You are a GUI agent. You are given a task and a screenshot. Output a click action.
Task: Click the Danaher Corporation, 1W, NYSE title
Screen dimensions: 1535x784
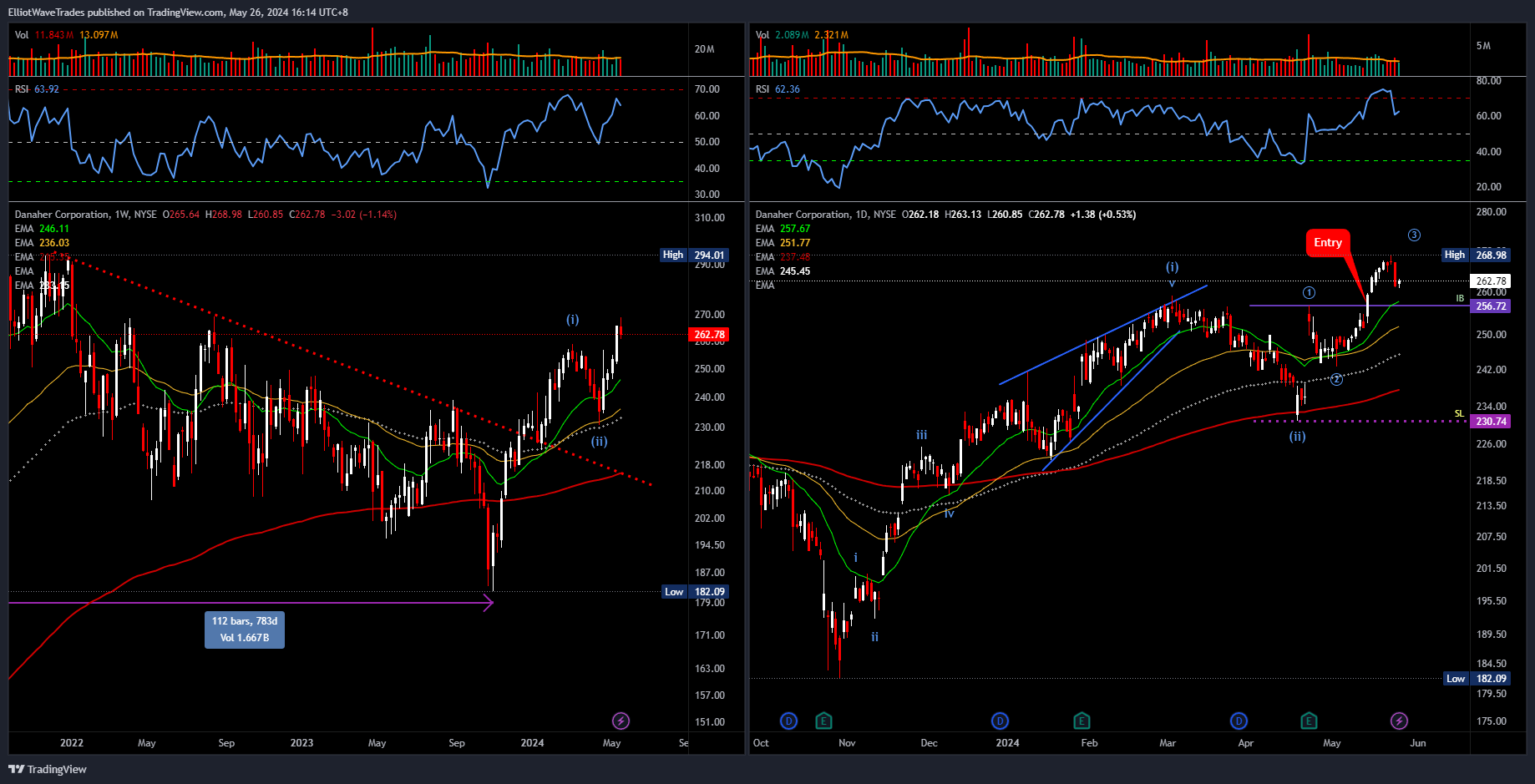(86, 215)
